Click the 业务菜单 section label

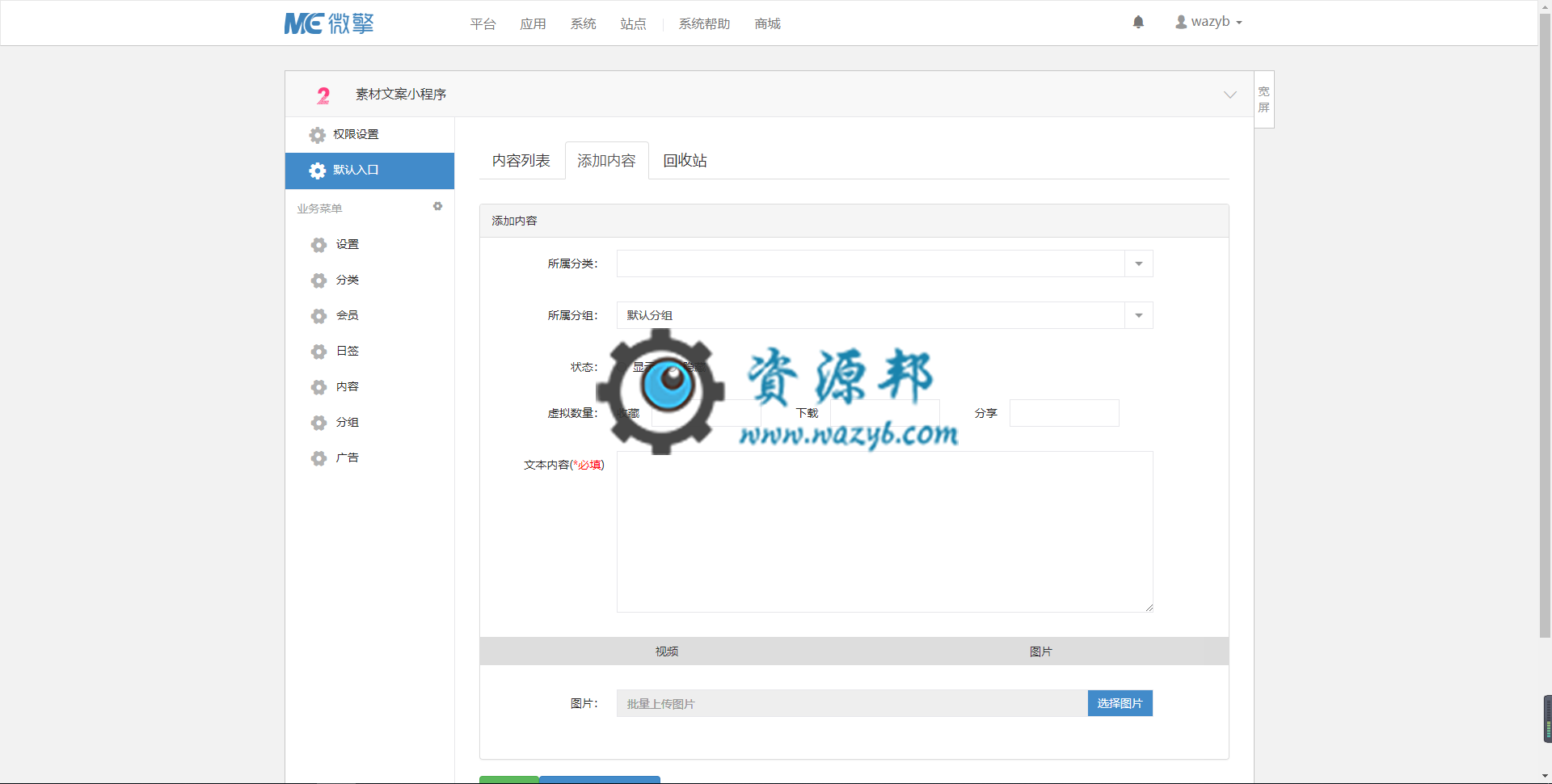319,209
